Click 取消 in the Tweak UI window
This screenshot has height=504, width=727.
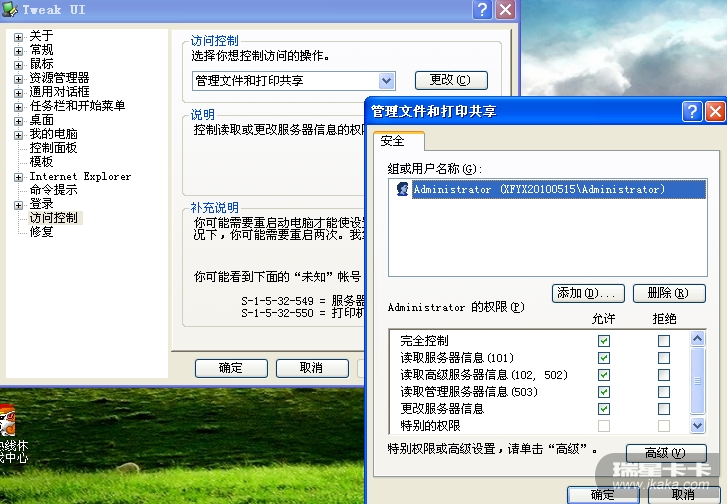click(312, 368)
